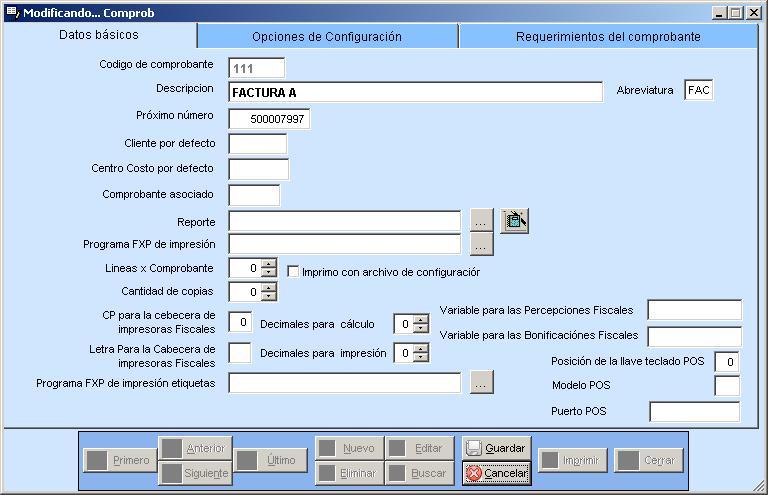Click the Cancelar button with red icon

click(x=496, y=473)
